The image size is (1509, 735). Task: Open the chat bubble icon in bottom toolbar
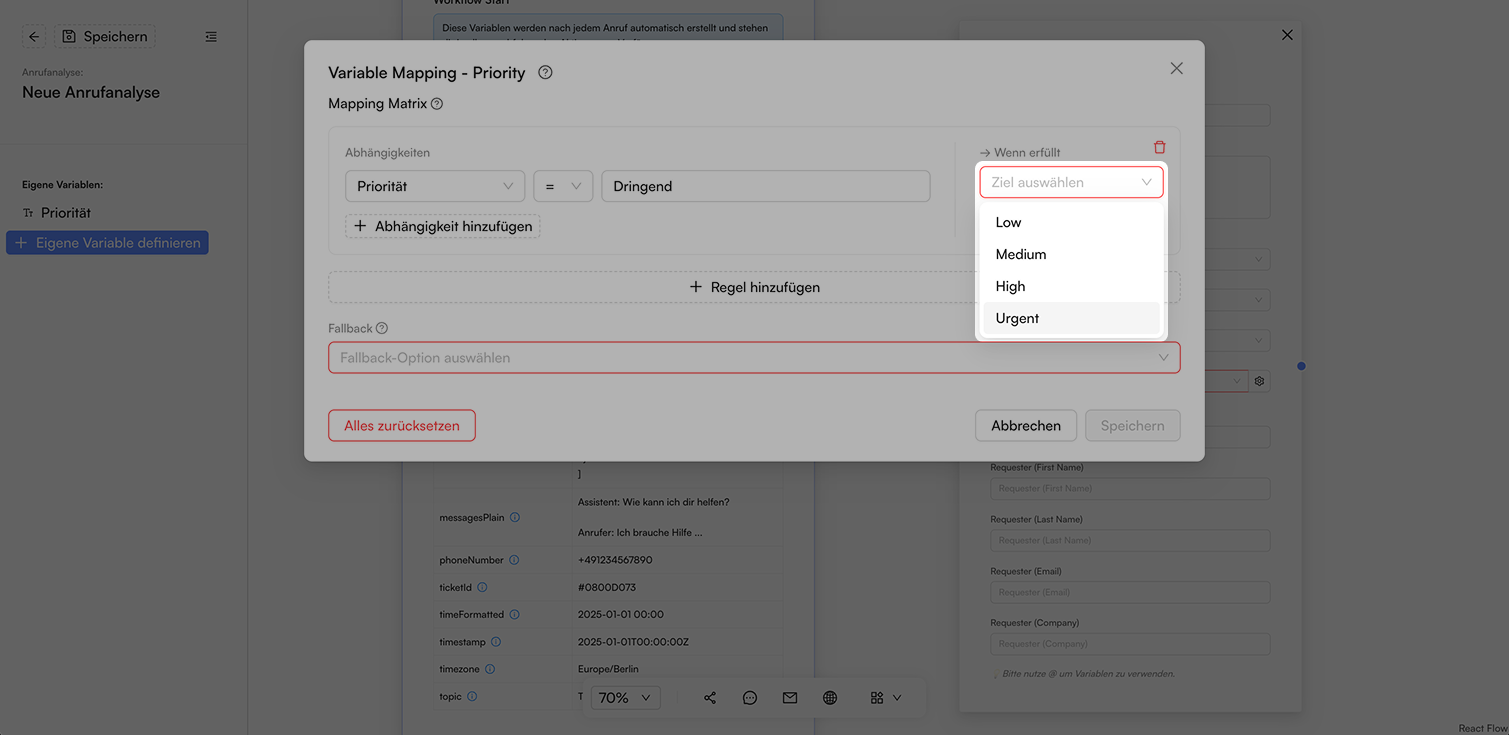750,698
